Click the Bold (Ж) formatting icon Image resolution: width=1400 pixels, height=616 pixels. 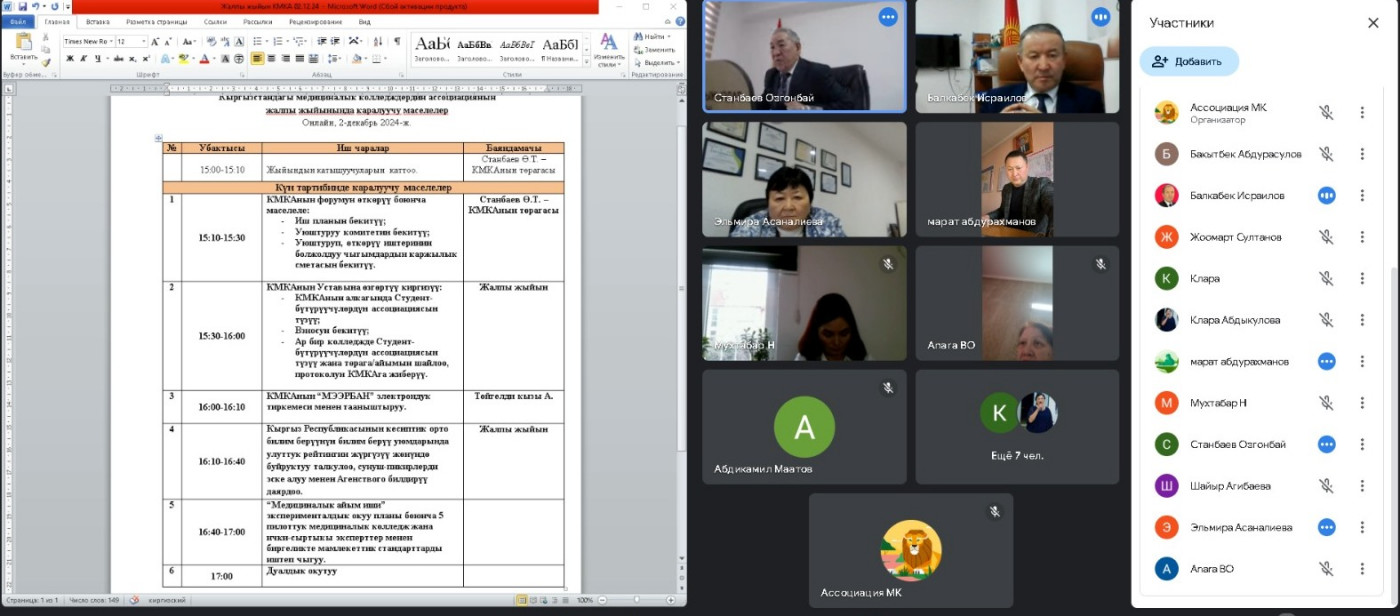70,59
